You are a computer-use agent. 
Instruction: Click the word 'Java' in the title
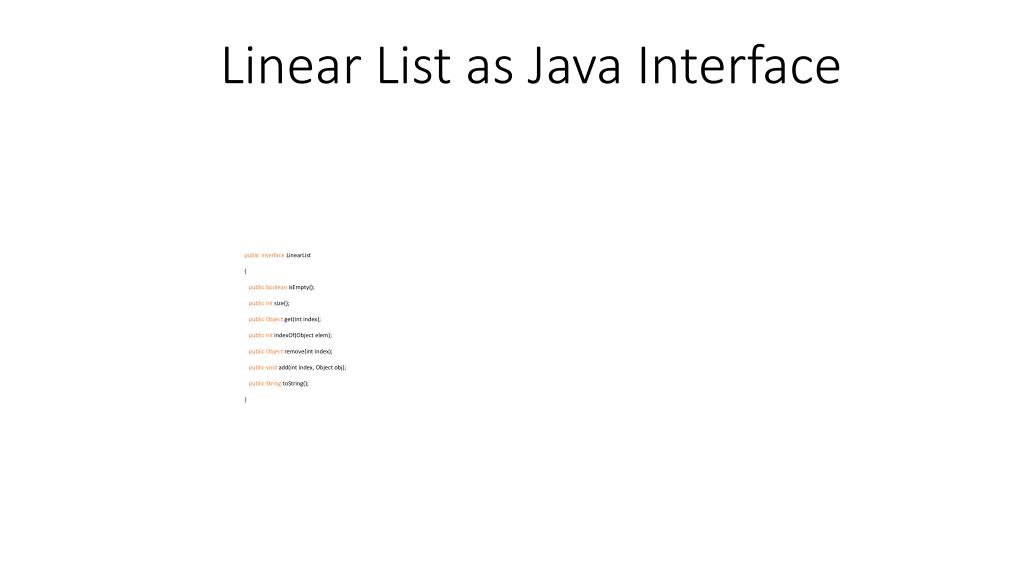point(575,65)
